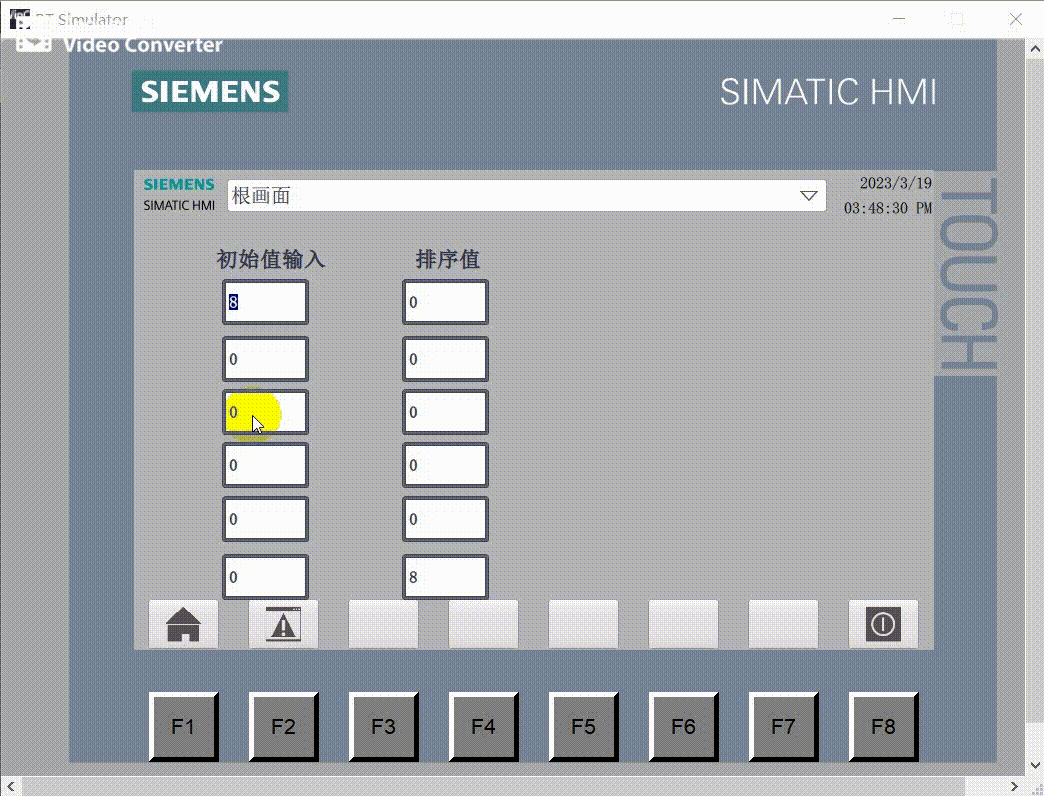This screenshot has height=796, width=1044.
Task: Click the fourth blank softkey in bottom bar
Action: click(x=483, y=624)
